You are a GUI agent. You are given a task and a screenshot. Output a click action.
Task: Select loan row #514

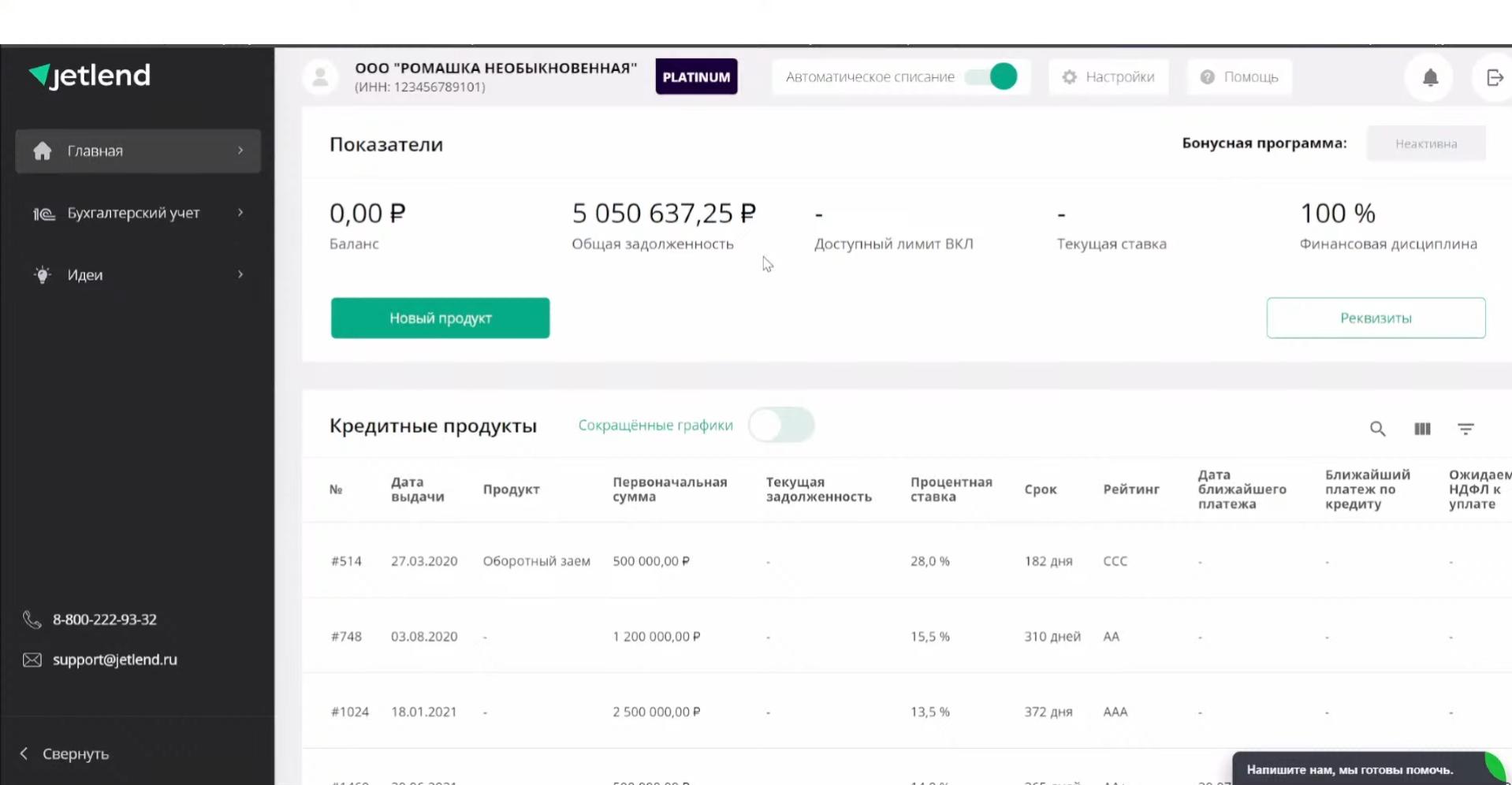[x=907, y=561]
